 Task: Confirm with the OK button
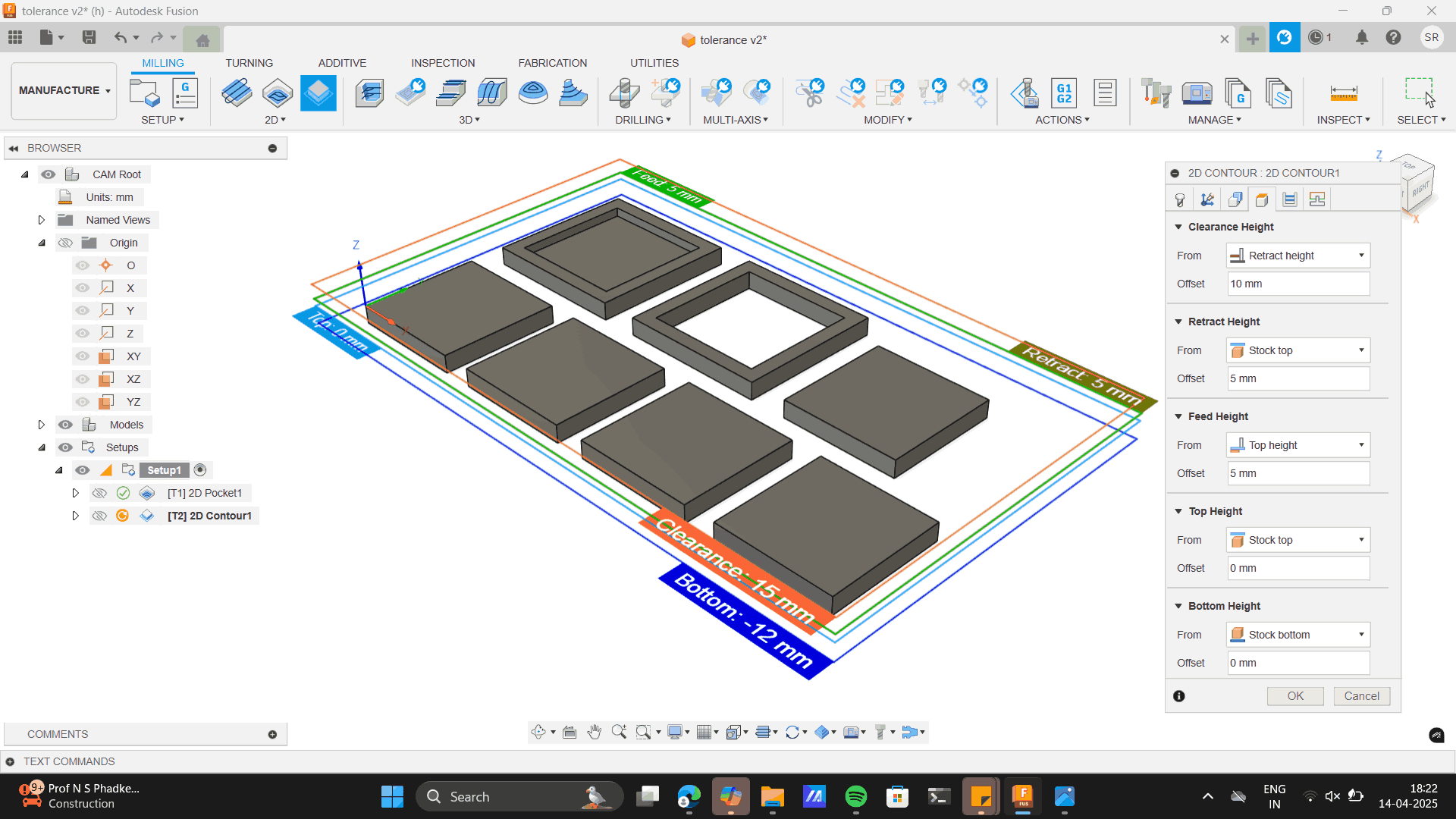click(x=1295, y=696)
